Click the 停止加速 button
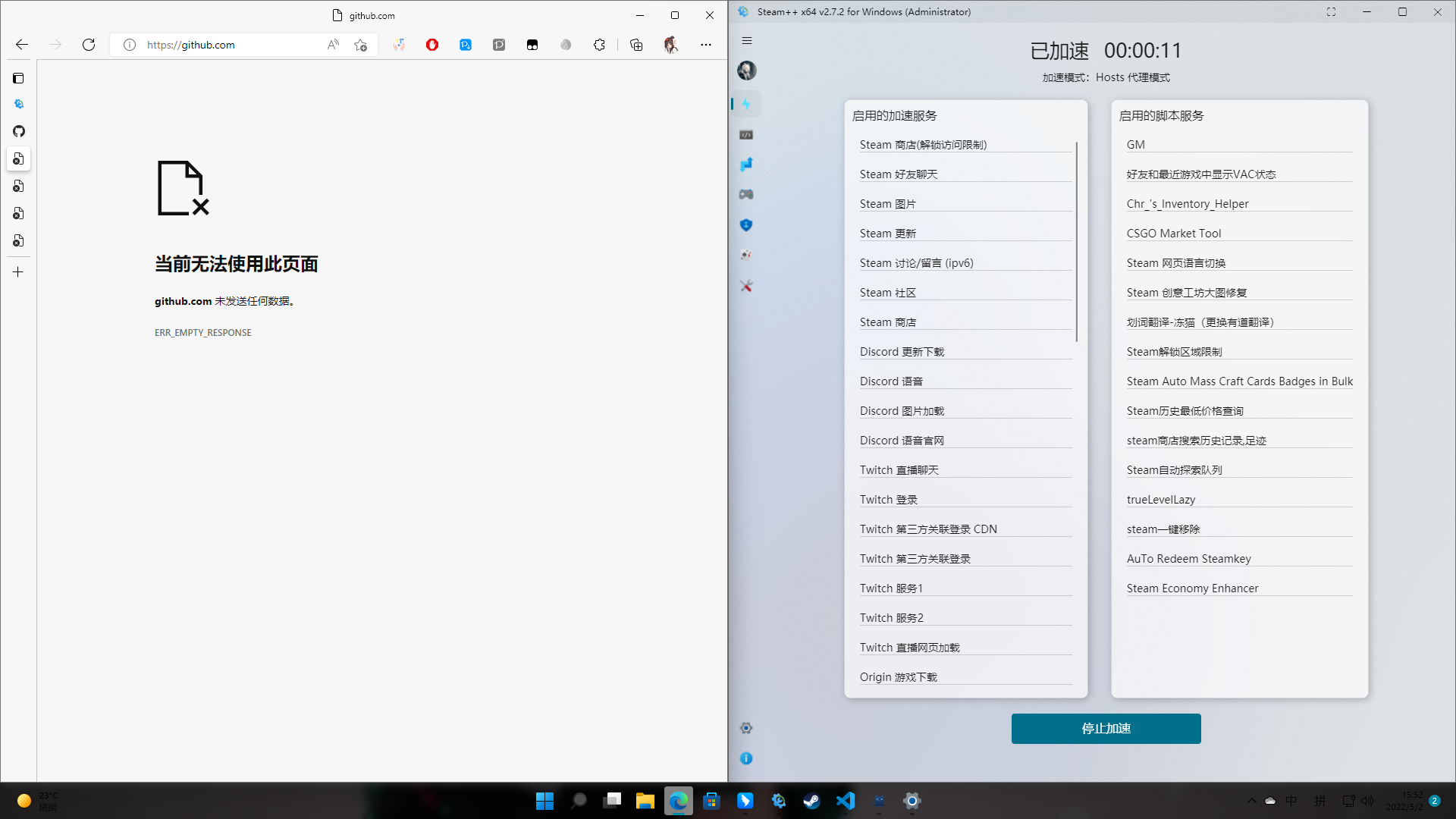Image resolution: width=1456 pixels, height=819 pixels. click(1106, 728)
